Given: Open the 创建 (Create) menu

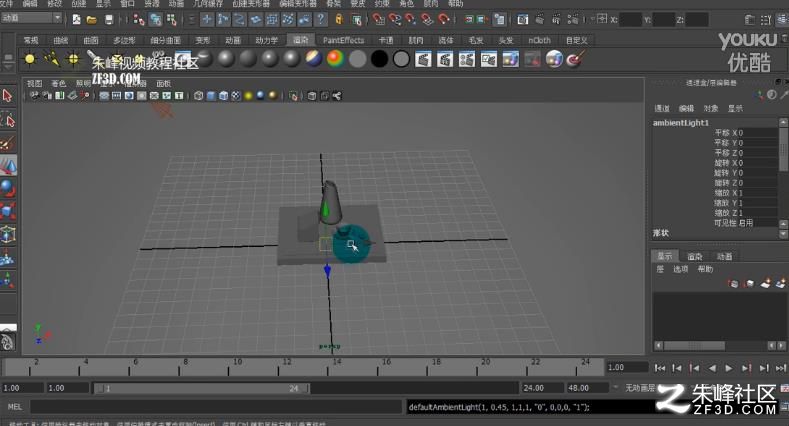Looking at the screenshot, I should pos(78,4).
